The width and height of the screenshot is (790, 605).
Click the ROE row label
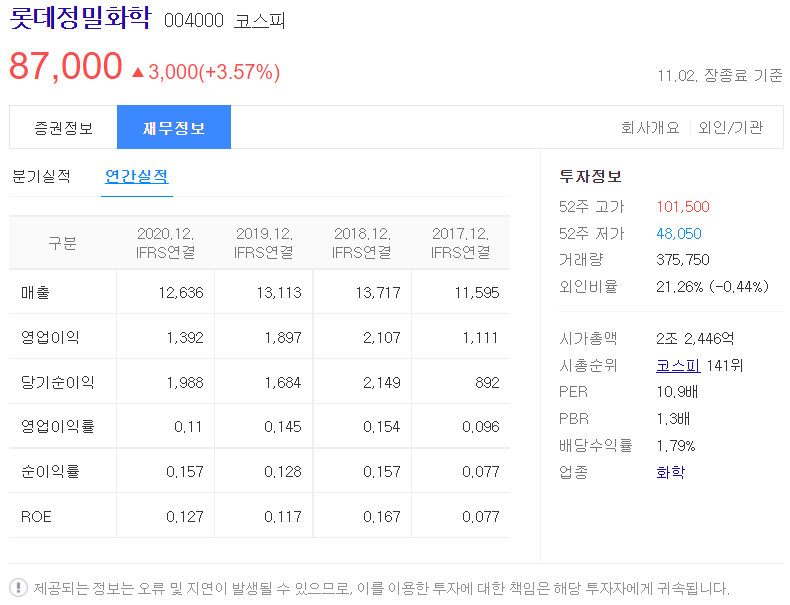coord(36,516)
